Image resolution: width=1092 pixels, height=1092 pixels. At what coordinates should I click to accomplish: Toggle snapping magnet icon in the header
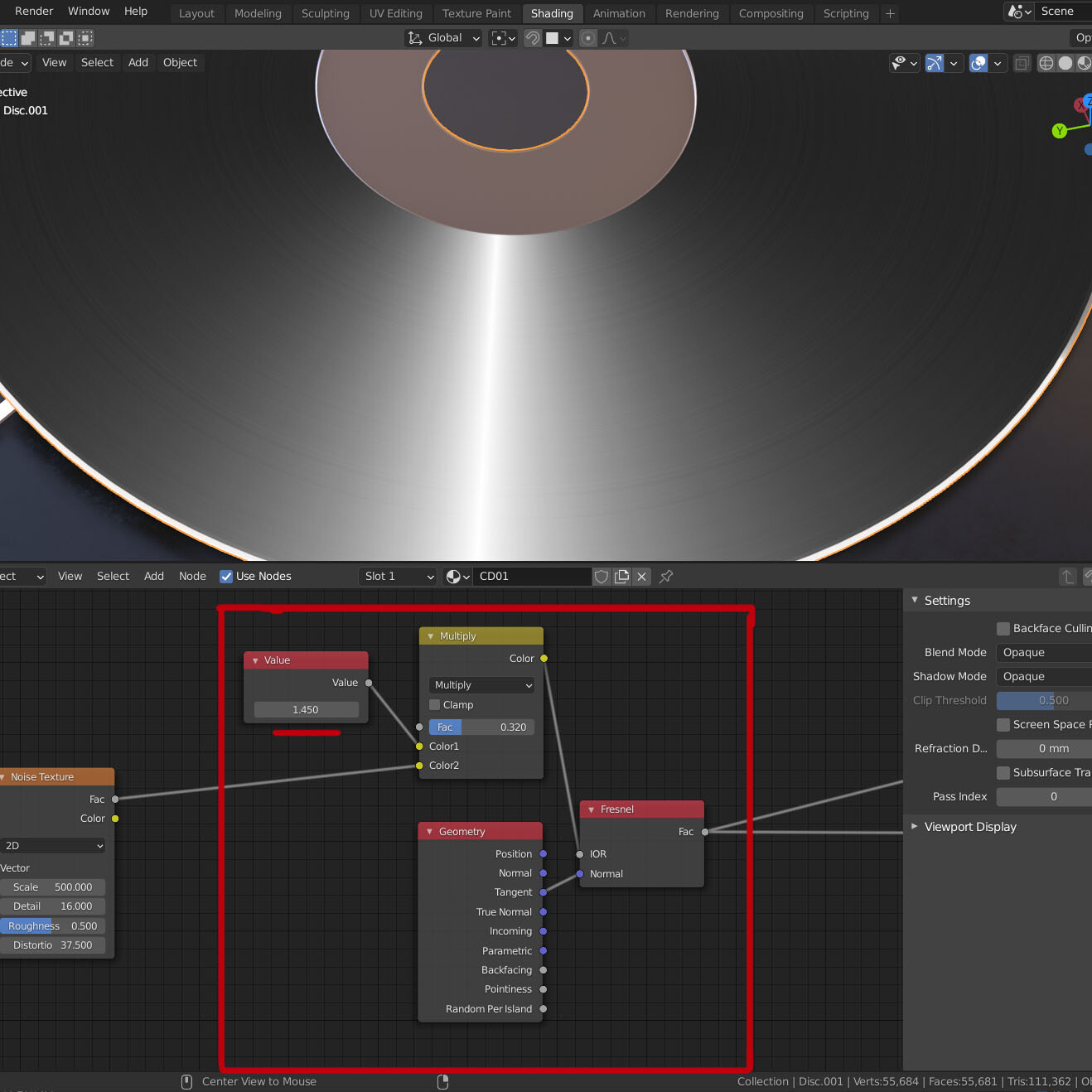533,38
